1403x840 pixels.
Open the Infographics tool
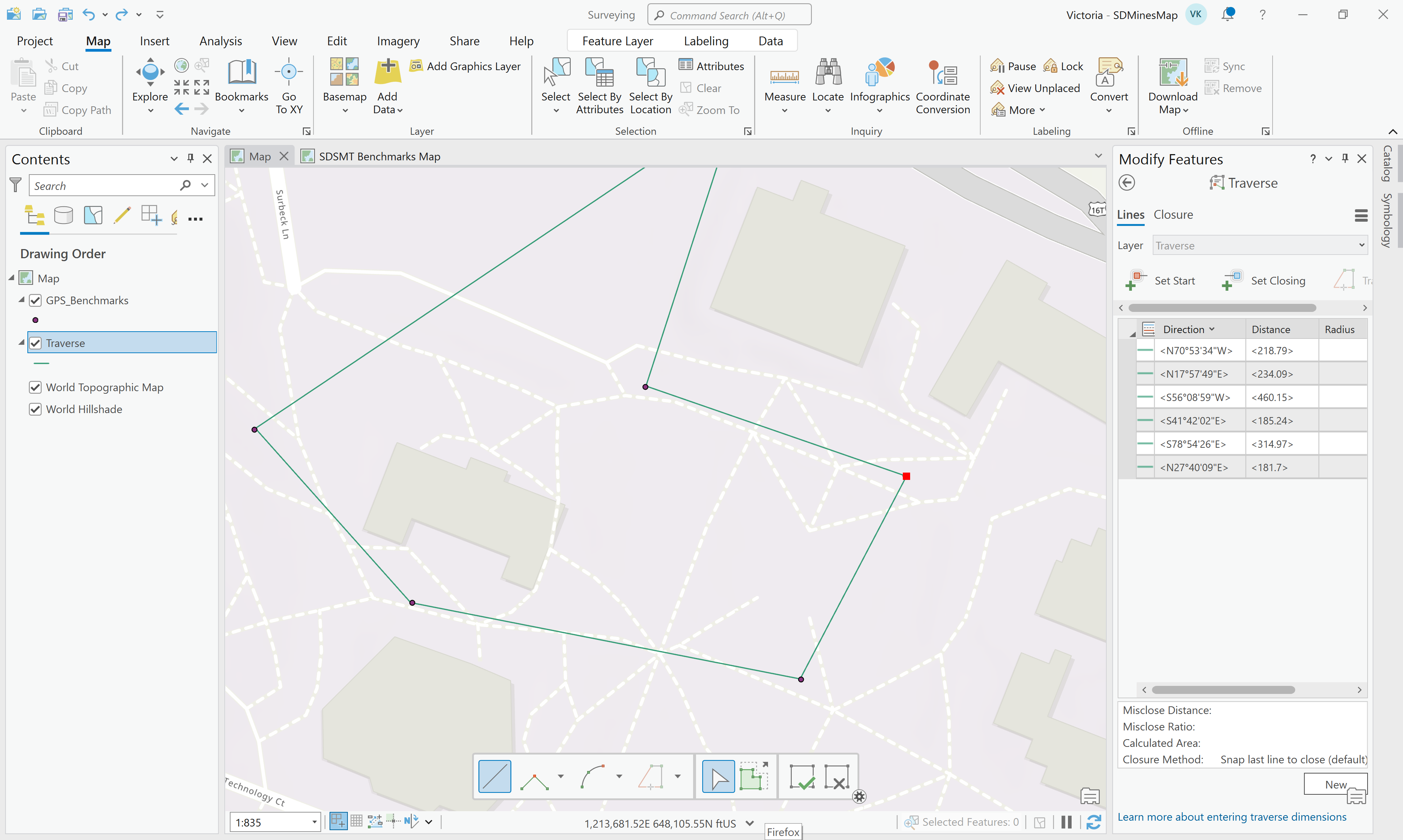point(879,85)
